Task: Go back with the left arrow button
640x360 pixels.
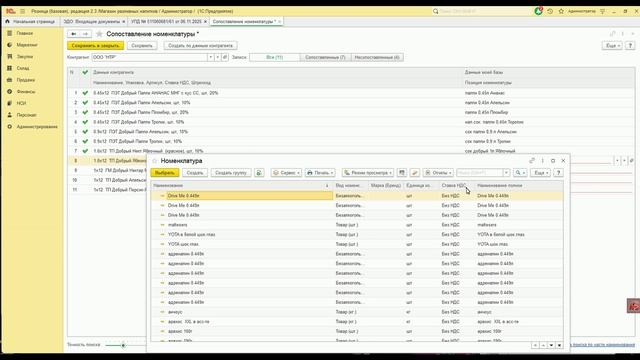Action: (x=73, y=34)
